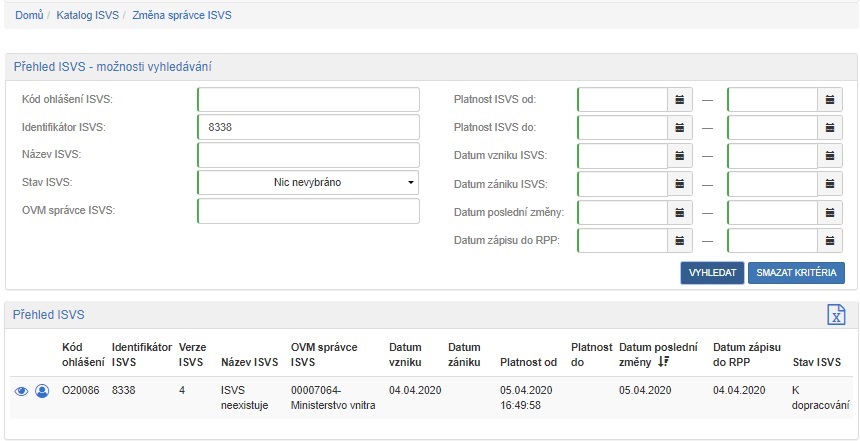Screen dimensions: 860x441
Task: Click the eye icon for record O20086
Action: click(x=21, y=391)
